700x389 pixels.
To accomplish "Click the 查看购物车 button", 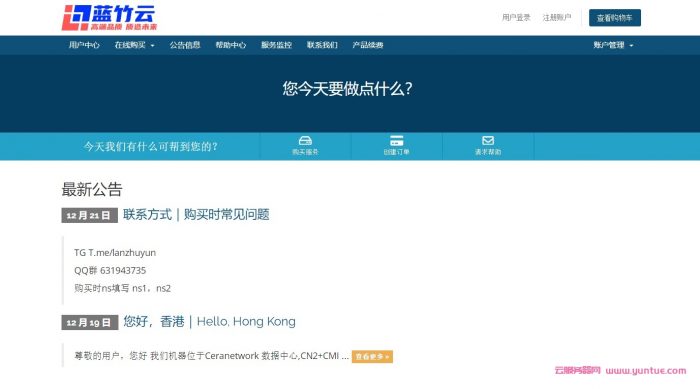I will point(615,18).
